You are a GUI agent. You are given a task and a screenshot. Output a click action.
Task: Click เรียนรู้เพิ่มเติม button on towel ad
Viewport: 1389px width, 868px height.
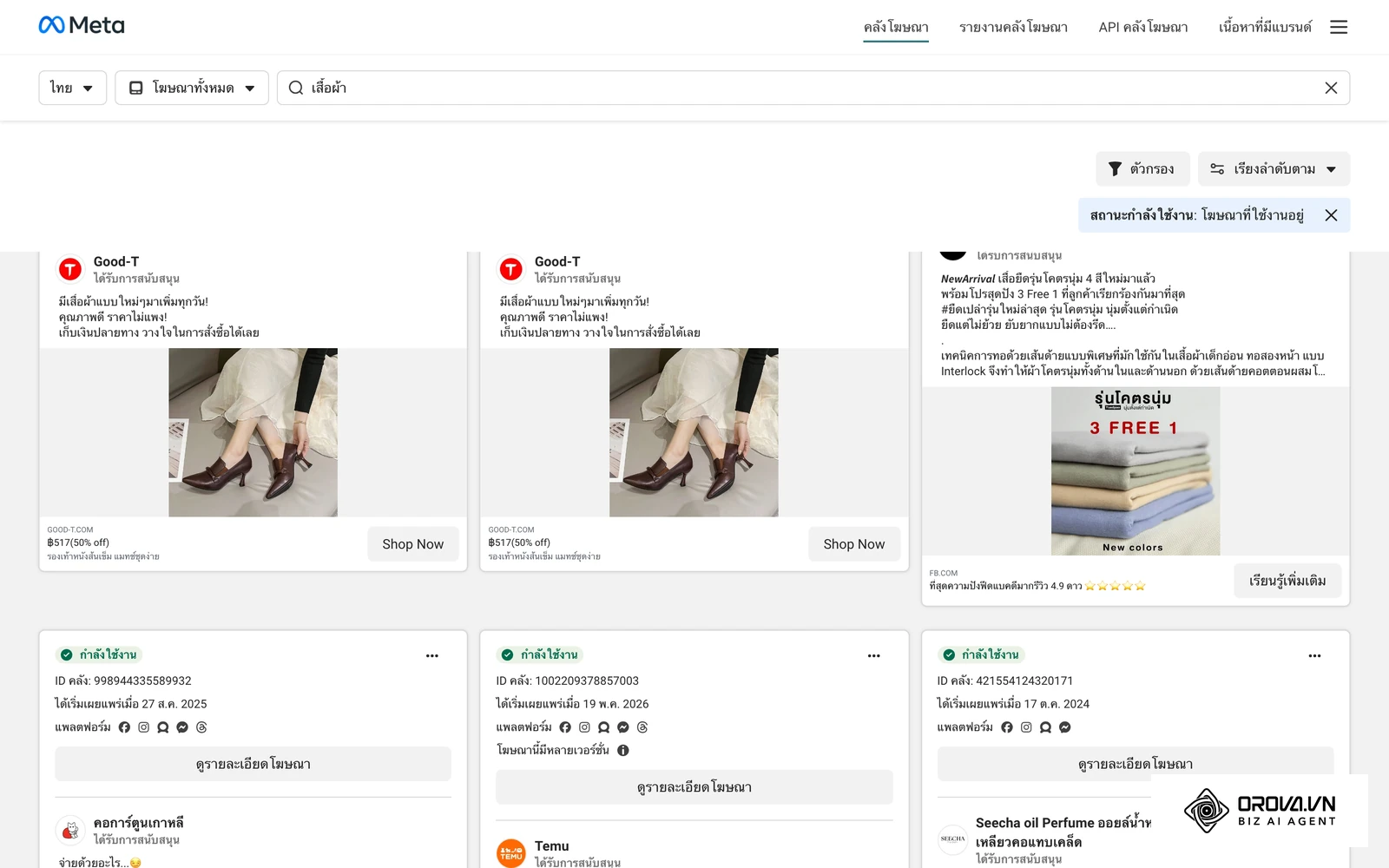1287,581
